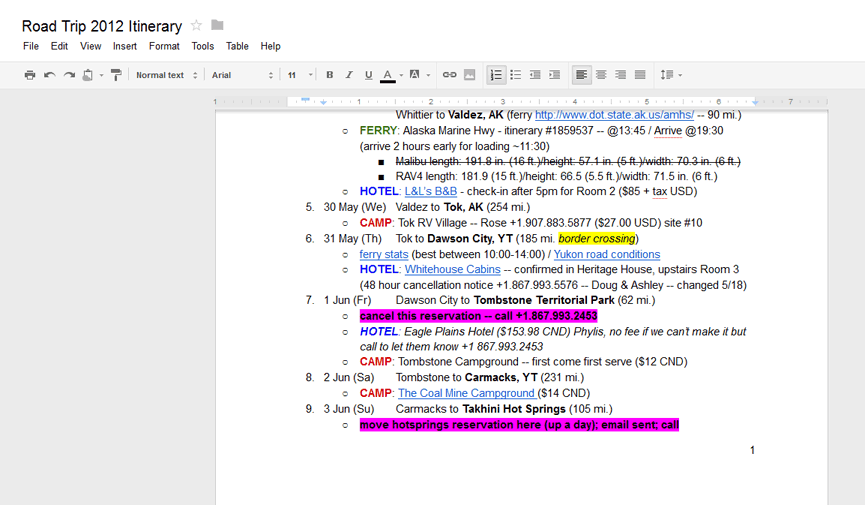Star the Road Trip 2012 Itinerary document
The height and width of the screenshot is (505, 865).
click(x=196, y=25)
